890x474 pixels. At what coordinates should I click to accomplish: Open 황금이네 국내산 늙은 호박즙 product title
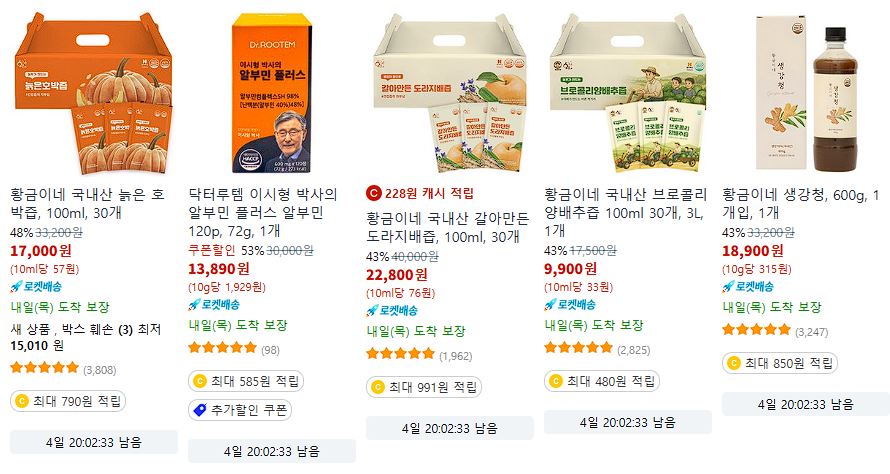tap(87, 204)
